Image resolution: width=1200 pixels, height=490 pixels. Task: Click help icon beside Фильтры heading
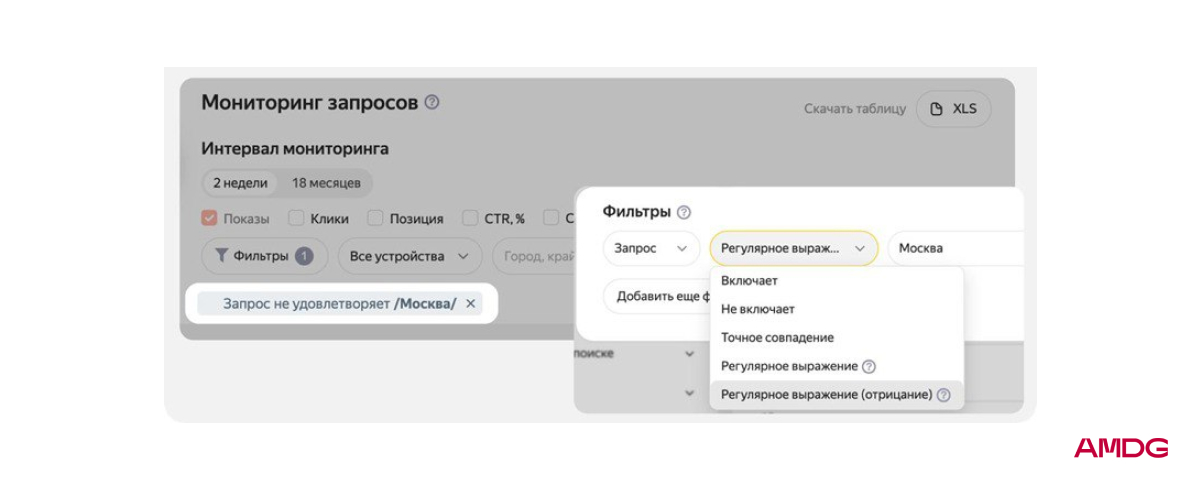(x=684, y=212)
